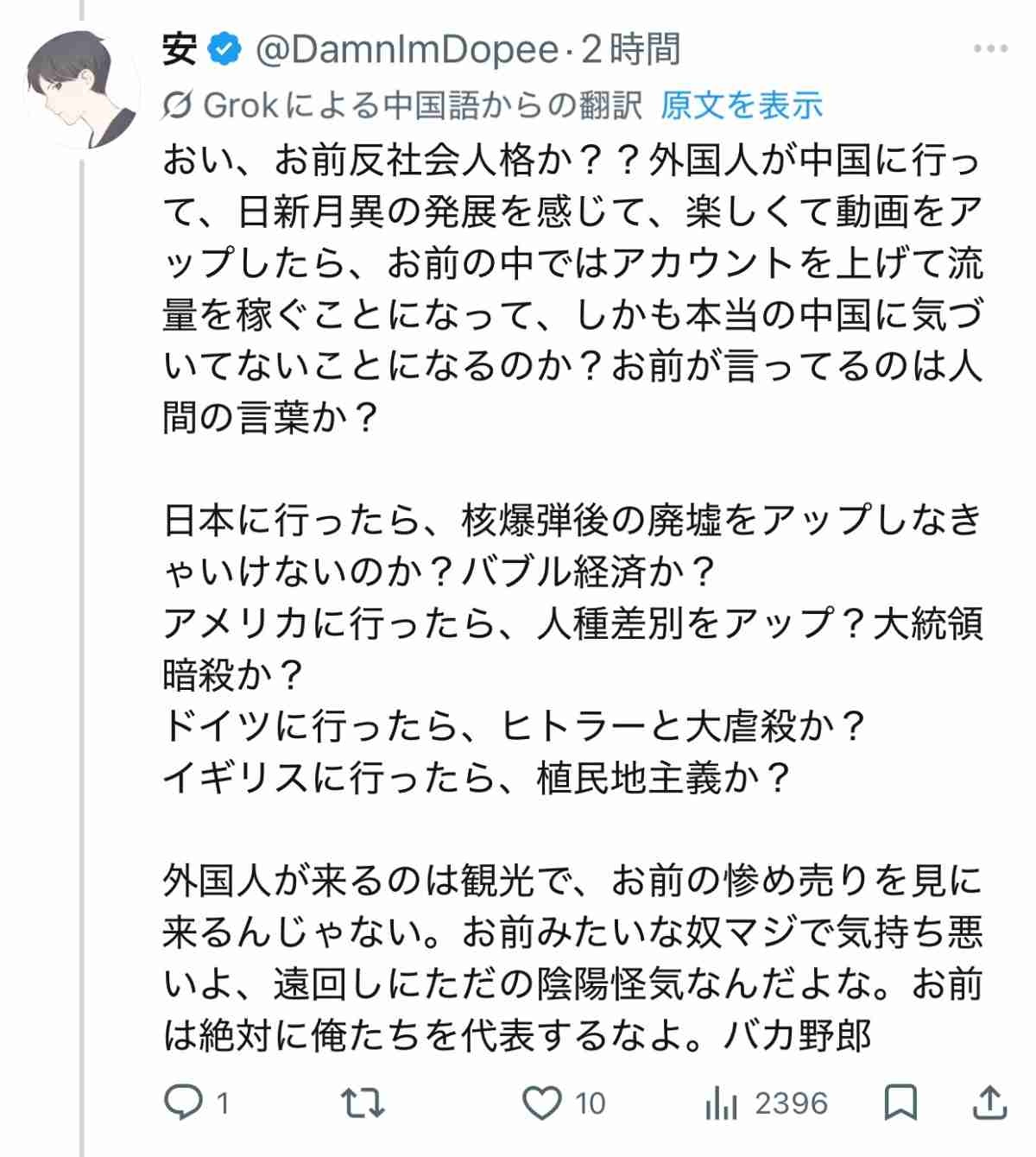This screenshot has height=1157, width=1036.
Task: Click the display name 安
Action: 180,50
